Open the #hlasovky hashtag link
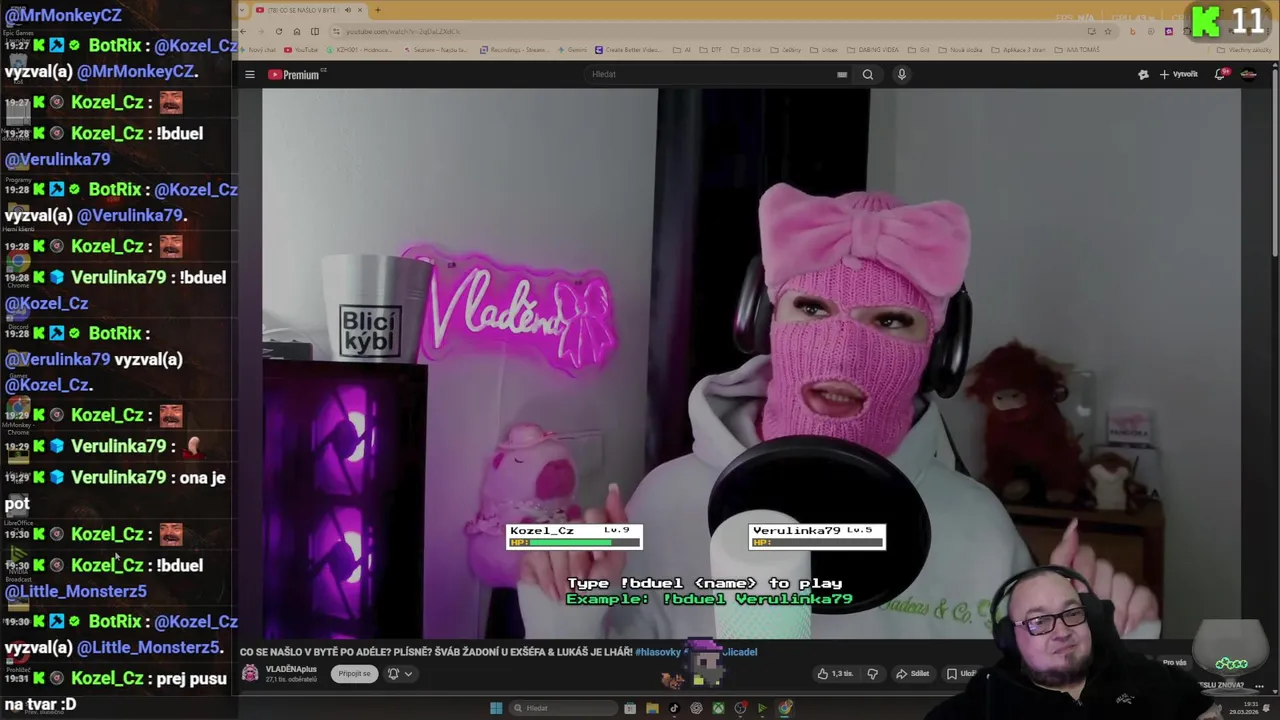1280x720 pixels. (658, 652)
